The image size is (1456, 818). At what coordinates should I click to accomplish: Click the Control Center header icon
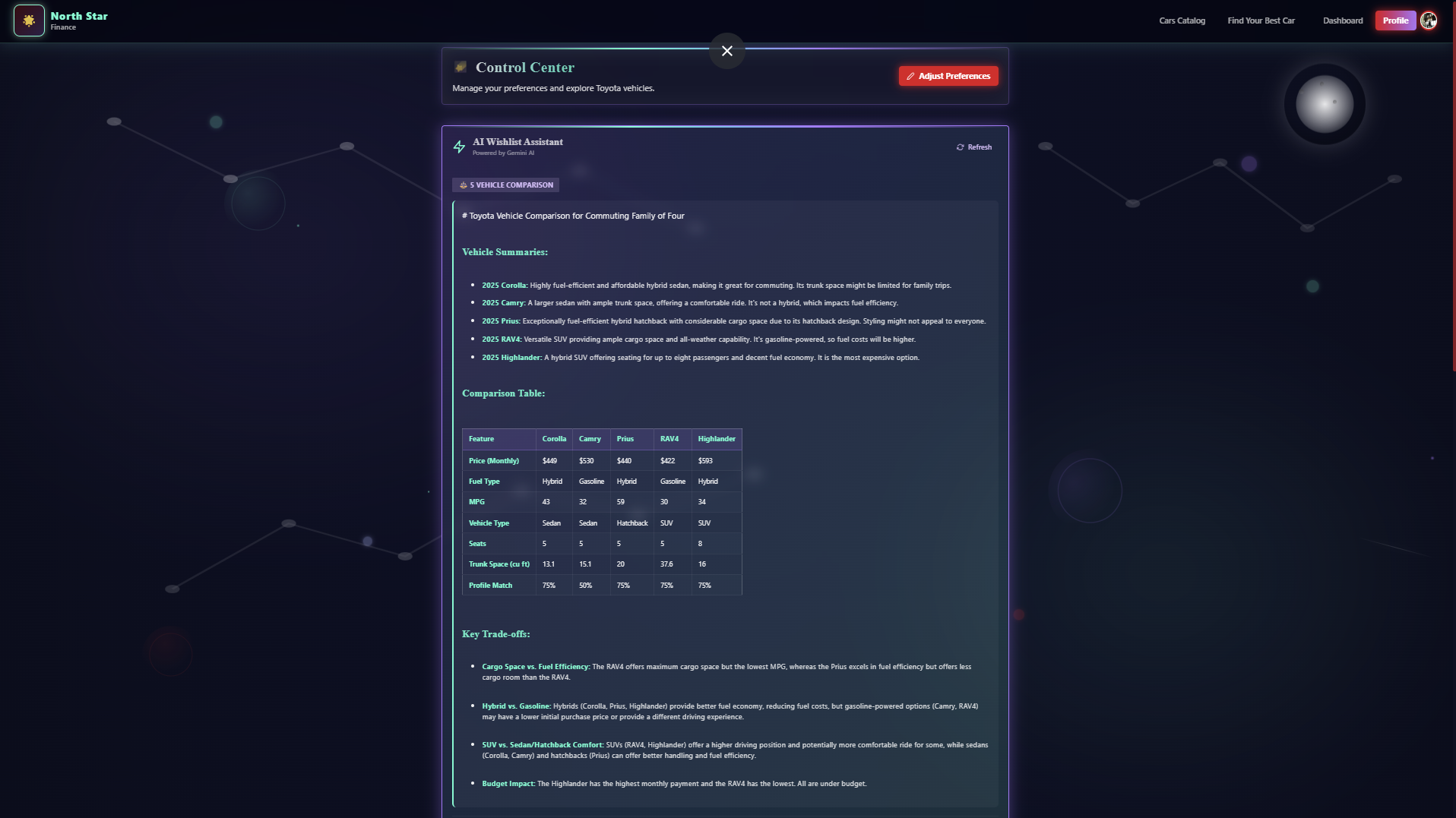[x=461, y=67]
